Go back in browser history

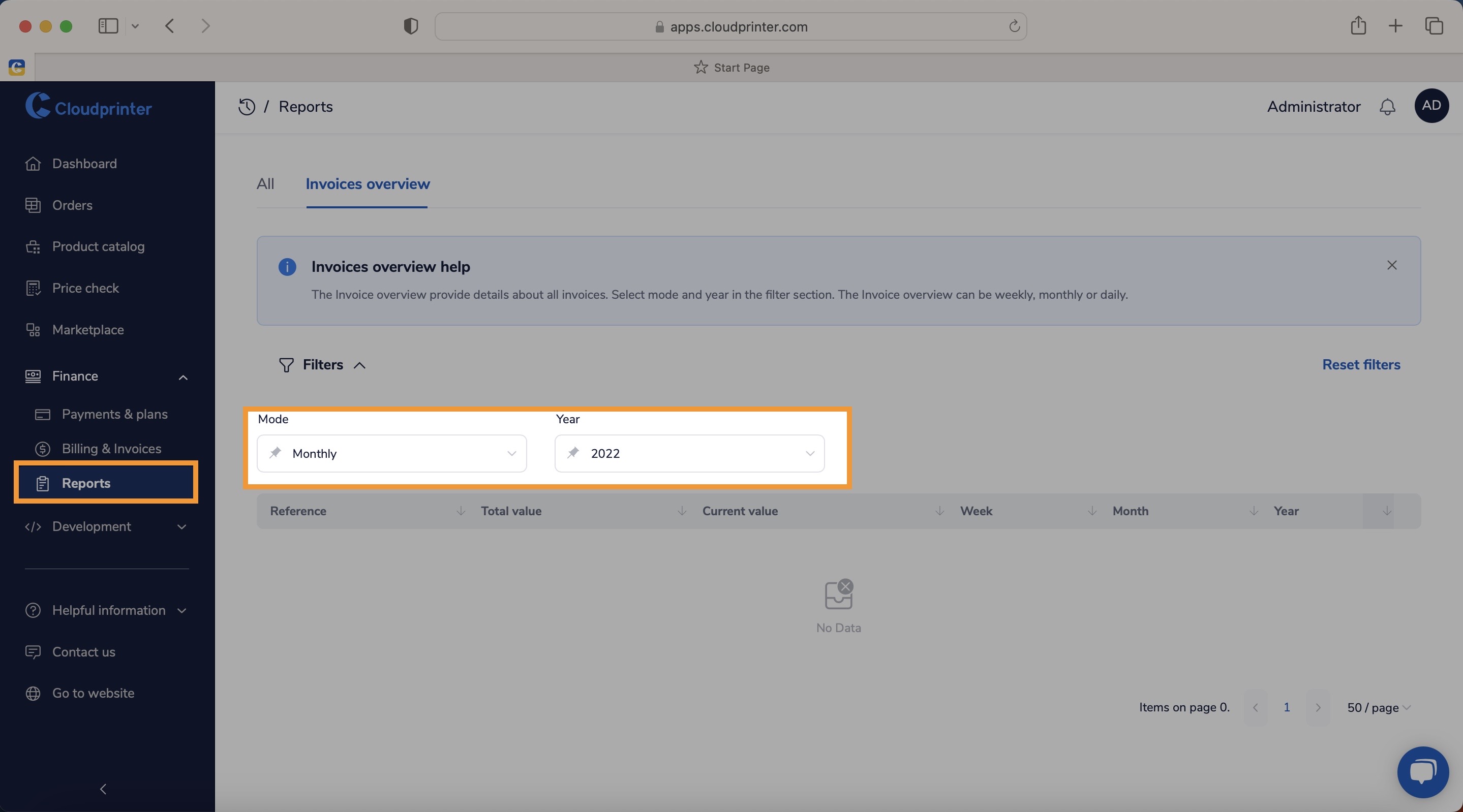(169, 25)
